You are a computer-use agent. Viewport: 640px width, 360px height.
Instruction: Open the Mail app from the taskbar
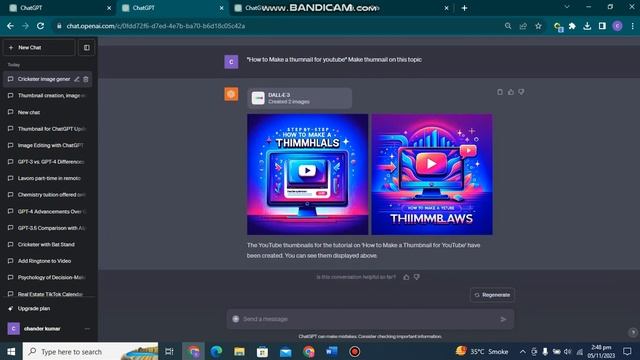click(286, 351)
